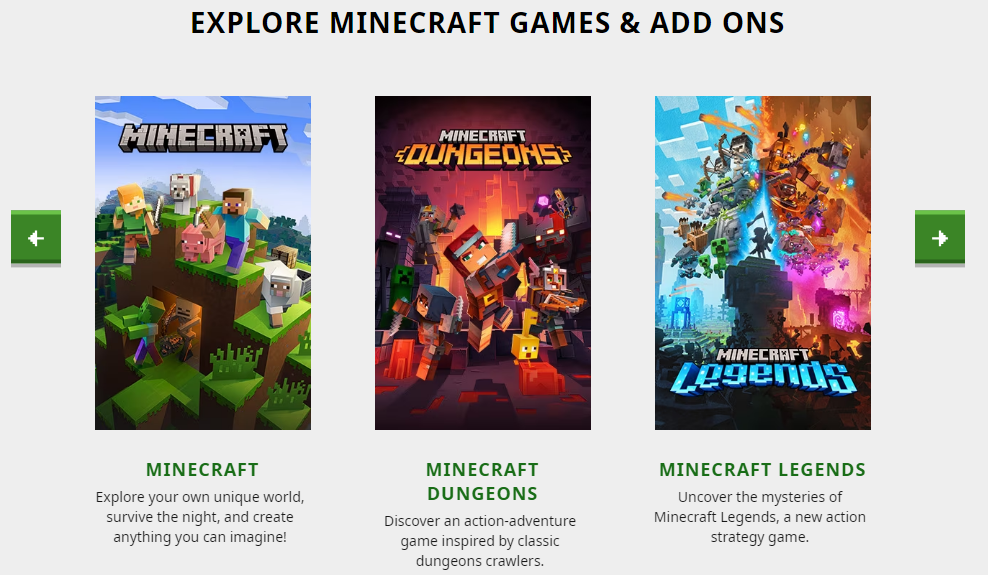Click the left arrow carousel button
The image size is (988, 575).
tap(36, 237)
